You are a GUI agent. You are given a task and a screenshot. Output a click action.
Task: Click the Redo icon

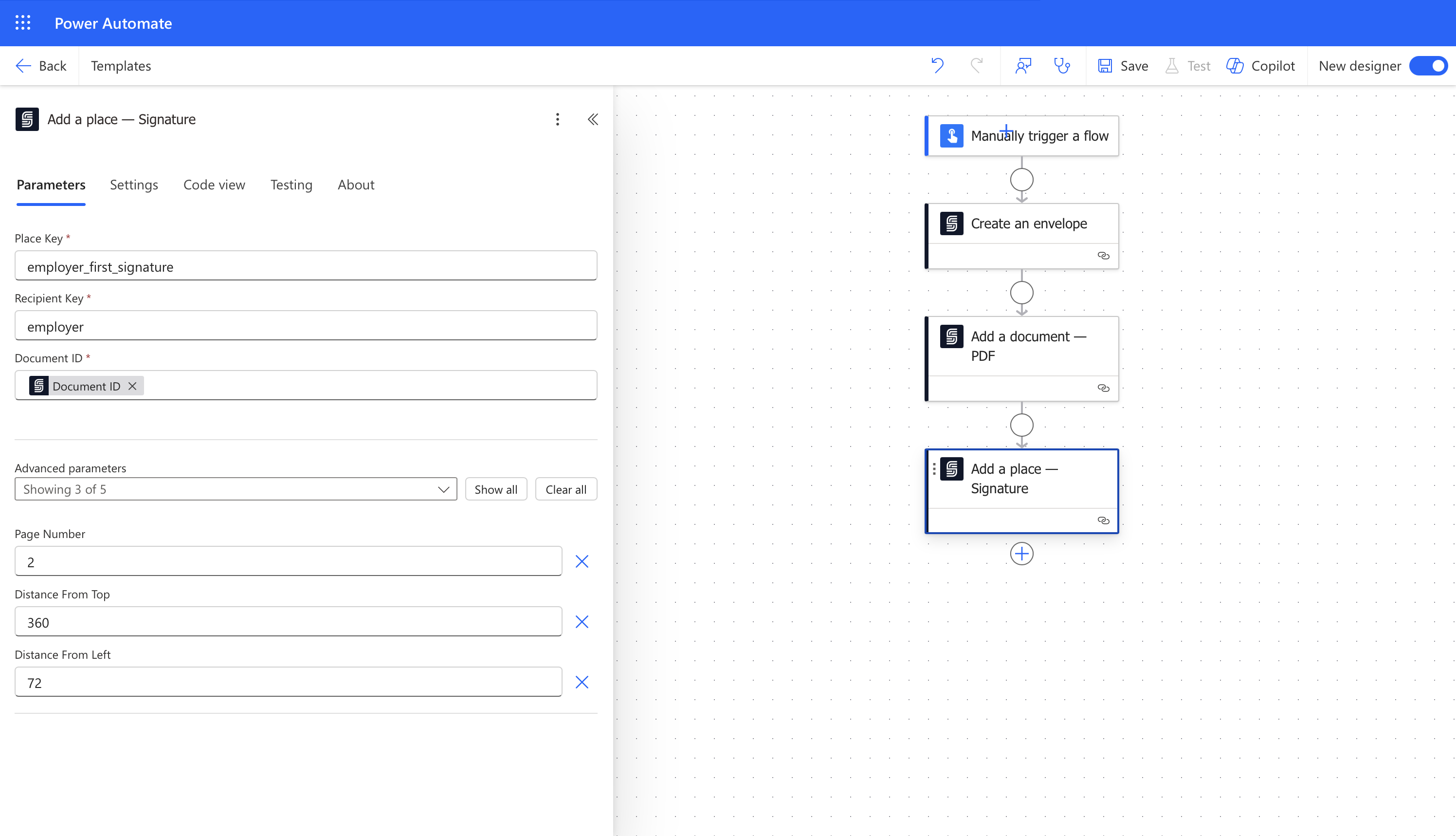pyautogui.click(x=977, y=66)
